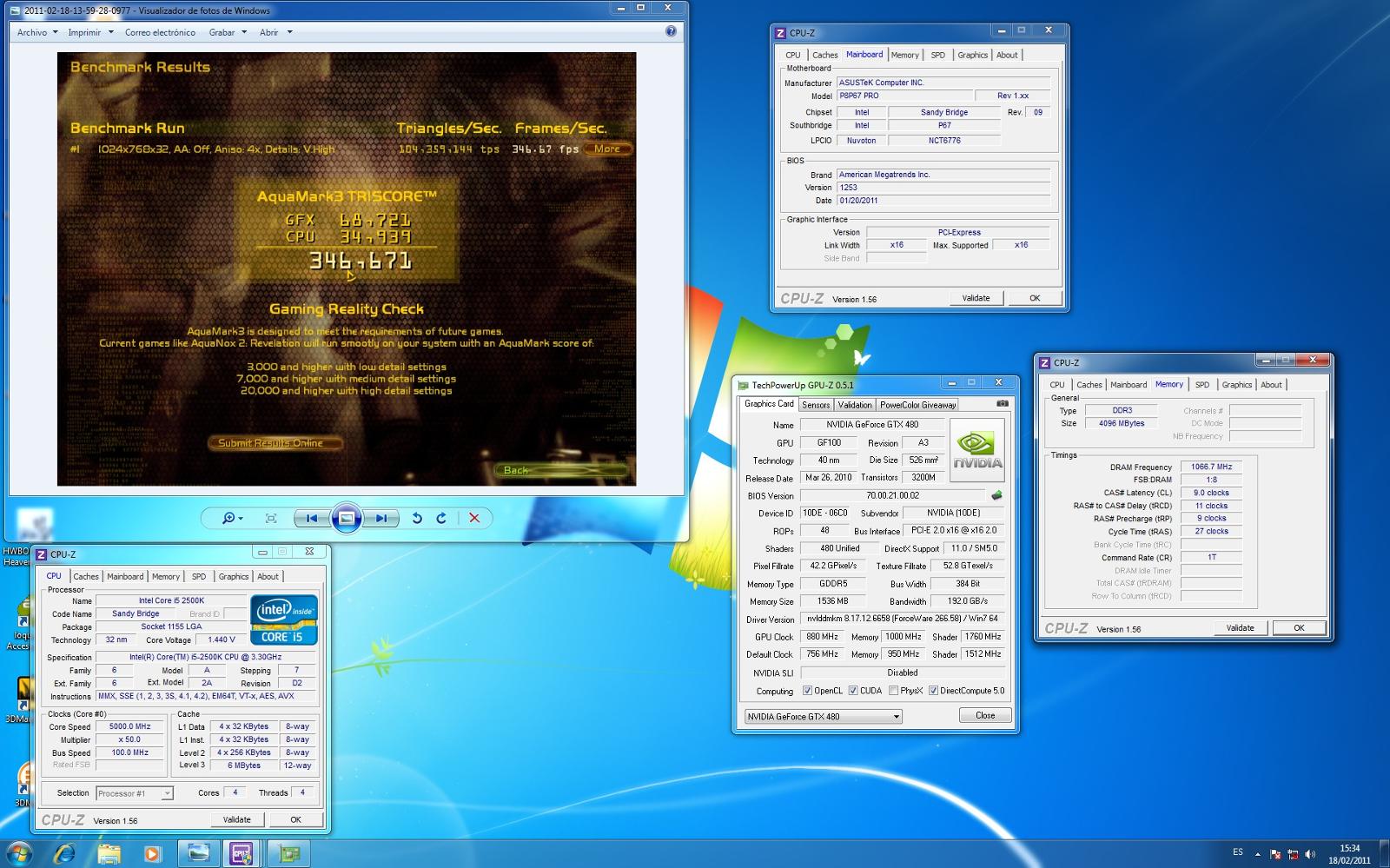Click the taskbar clock showing 15:34
This screenshot has height=868, width=1390.
click(1349, 854)
